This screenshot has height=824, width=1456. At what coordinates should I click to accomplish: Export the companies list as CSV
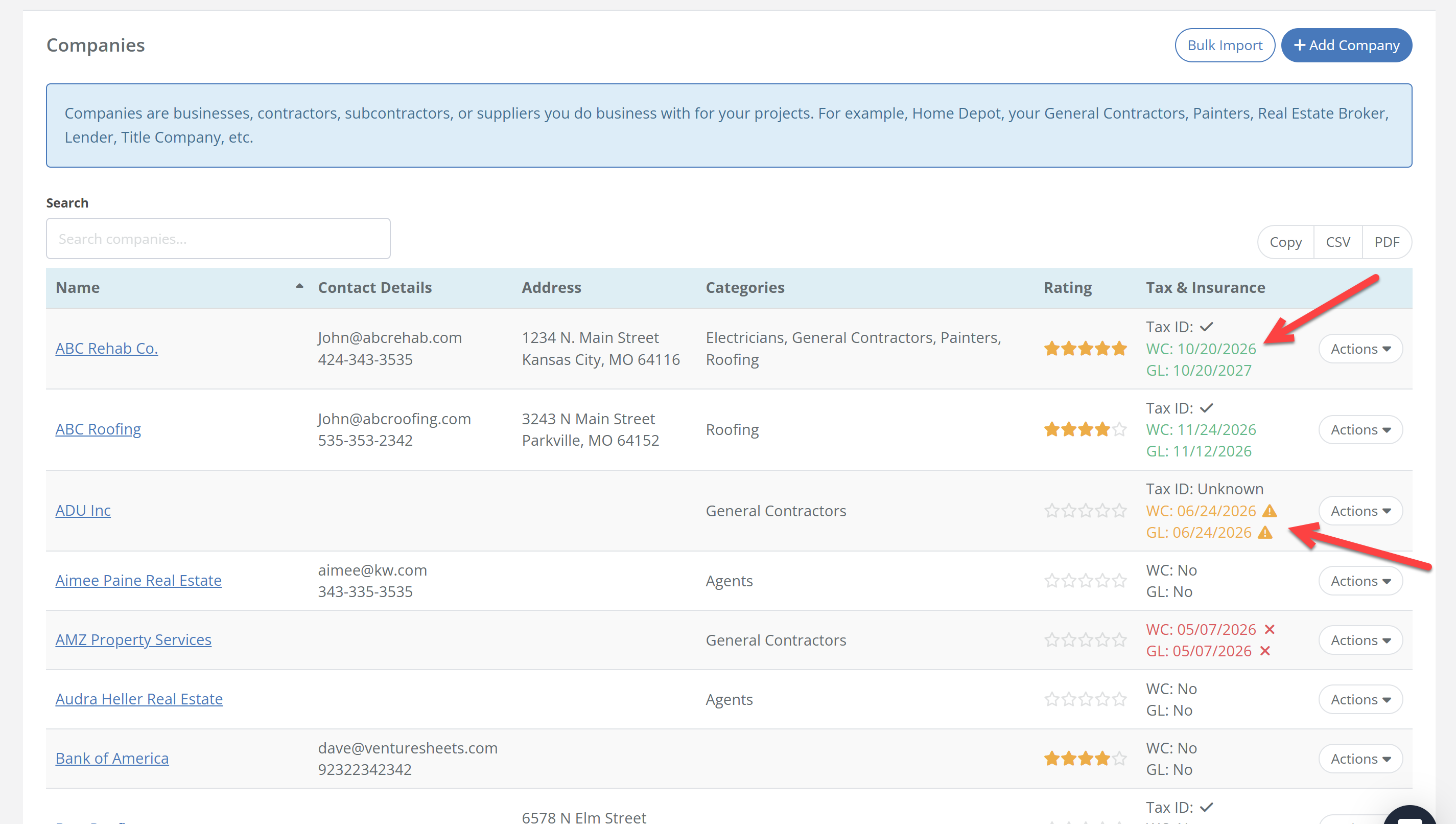[x=1338, y=242]
